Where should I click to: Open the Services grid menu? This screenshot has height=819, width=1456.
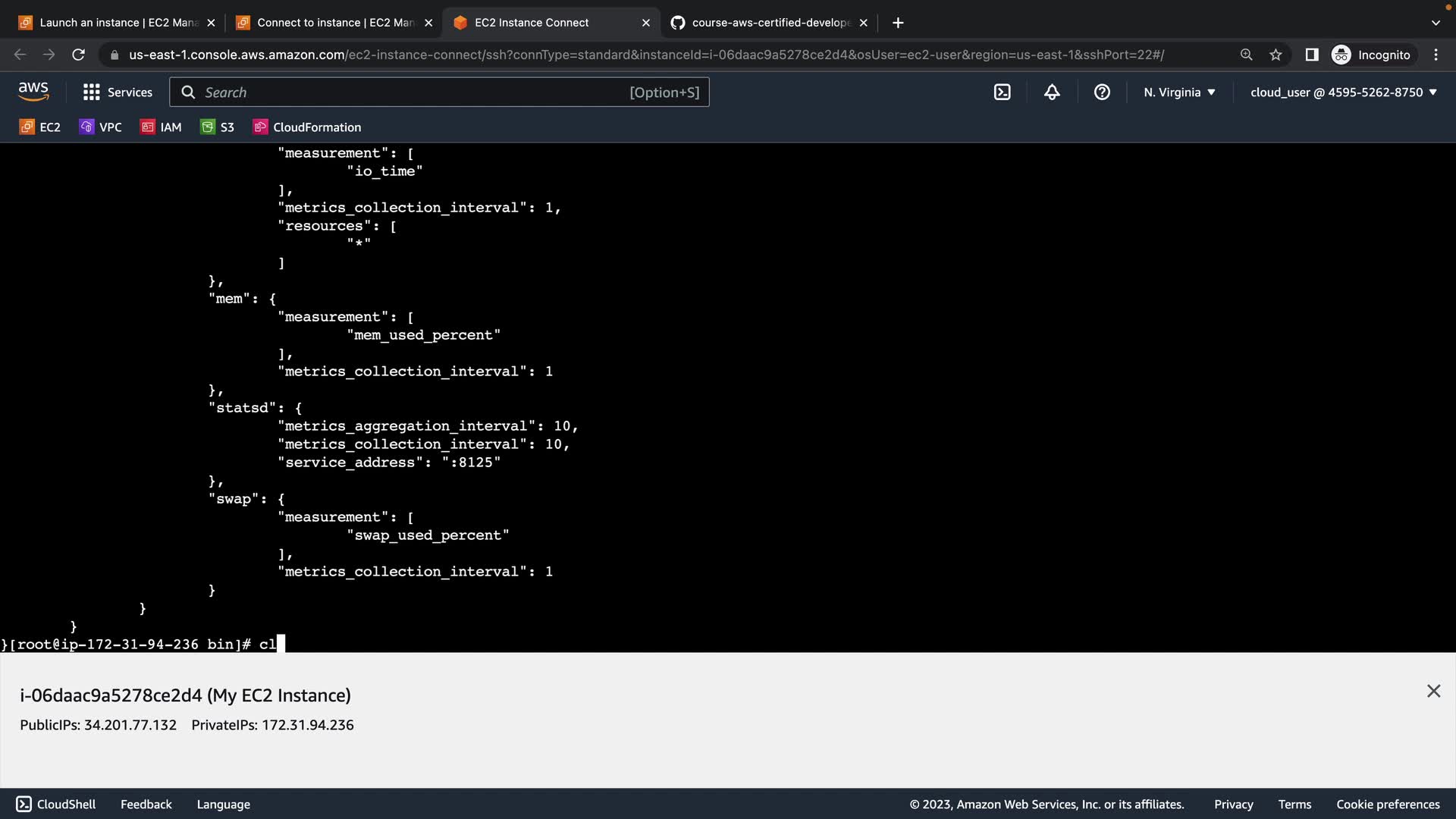point(118,93)
